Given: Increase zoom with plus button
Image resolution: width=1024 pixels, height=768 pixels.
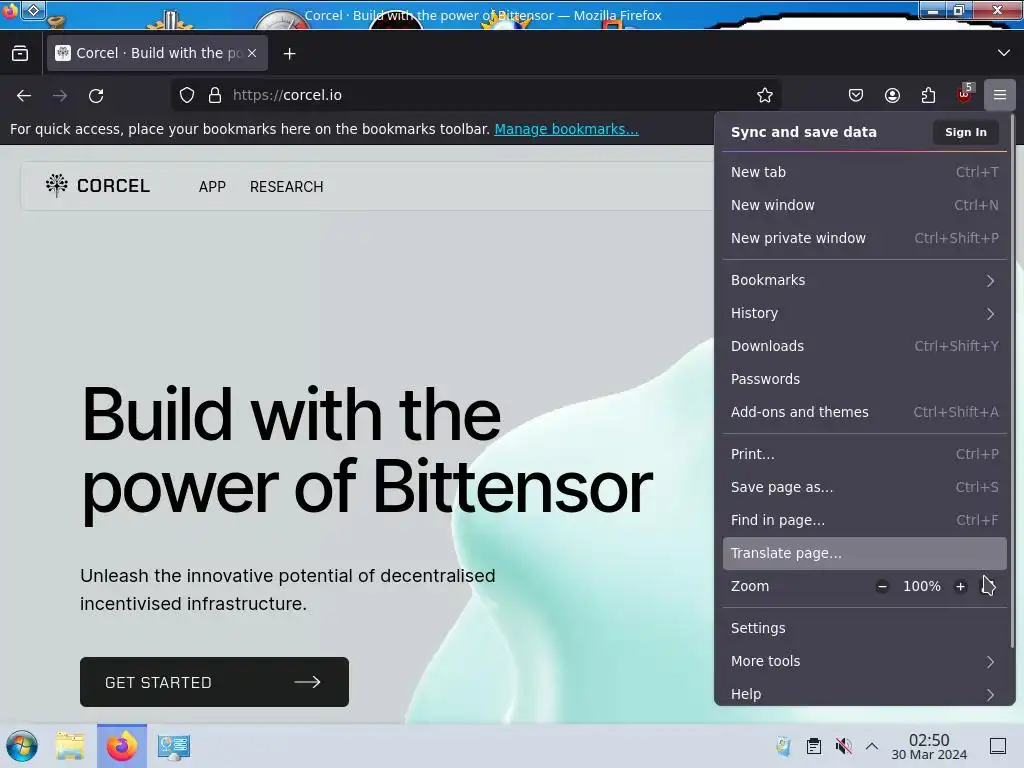Looking at the screenshot, I should pos(960,586).
